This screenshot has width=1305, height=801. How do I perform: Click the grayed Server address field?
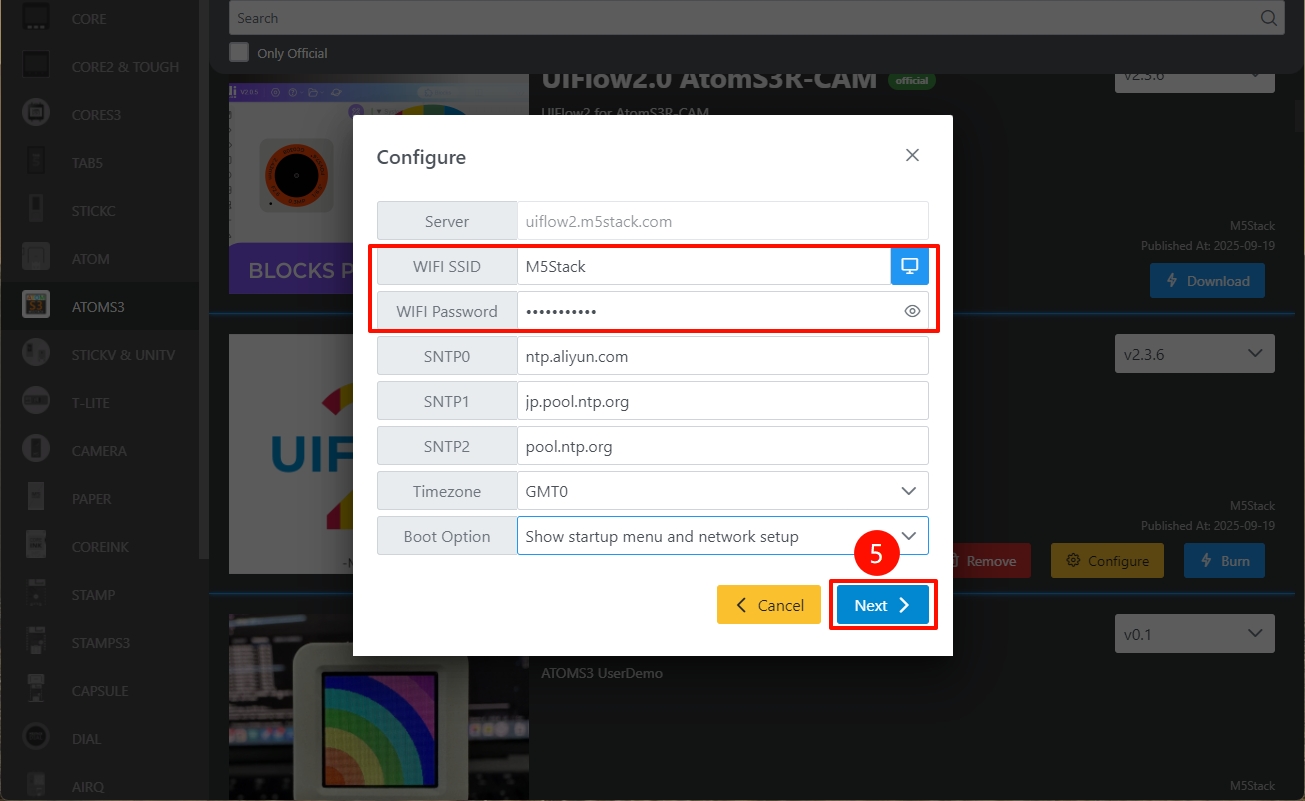(723, 221)
